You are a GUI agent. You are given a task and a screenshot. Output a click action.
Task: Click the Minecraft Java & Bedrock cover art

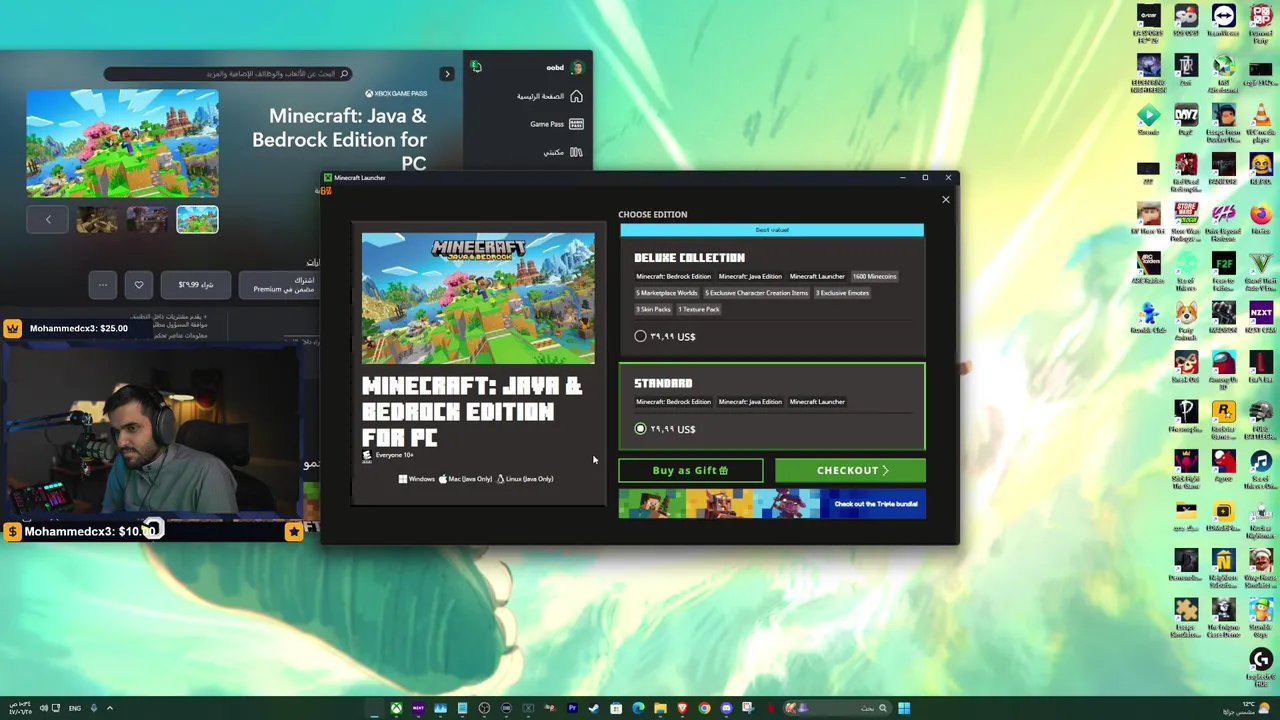(478, 298)
